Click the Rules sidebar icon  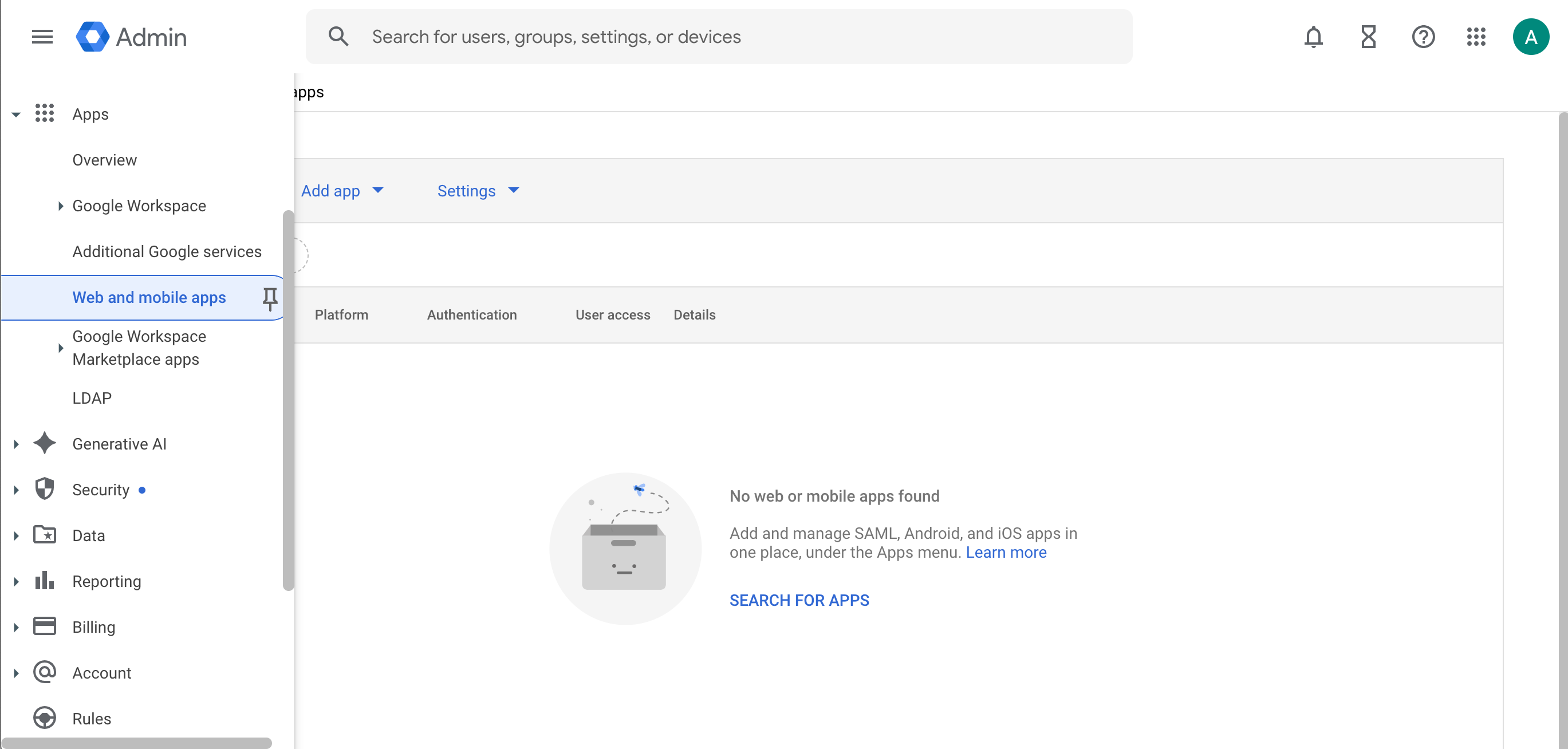click(45, 718)
